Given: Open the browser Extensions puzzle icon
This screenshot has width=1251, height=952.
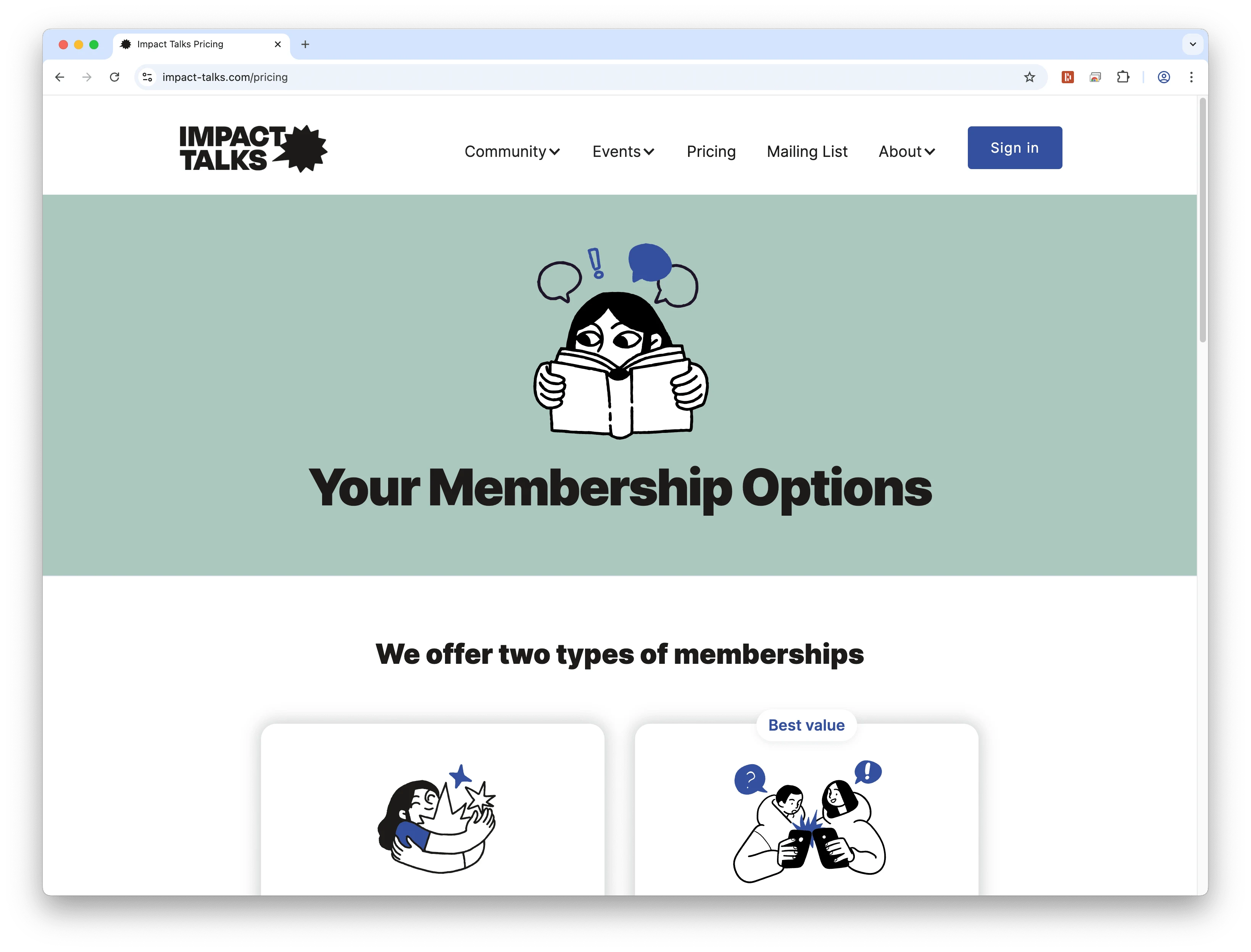Looking at the screenshot, I should [1122, 77].
